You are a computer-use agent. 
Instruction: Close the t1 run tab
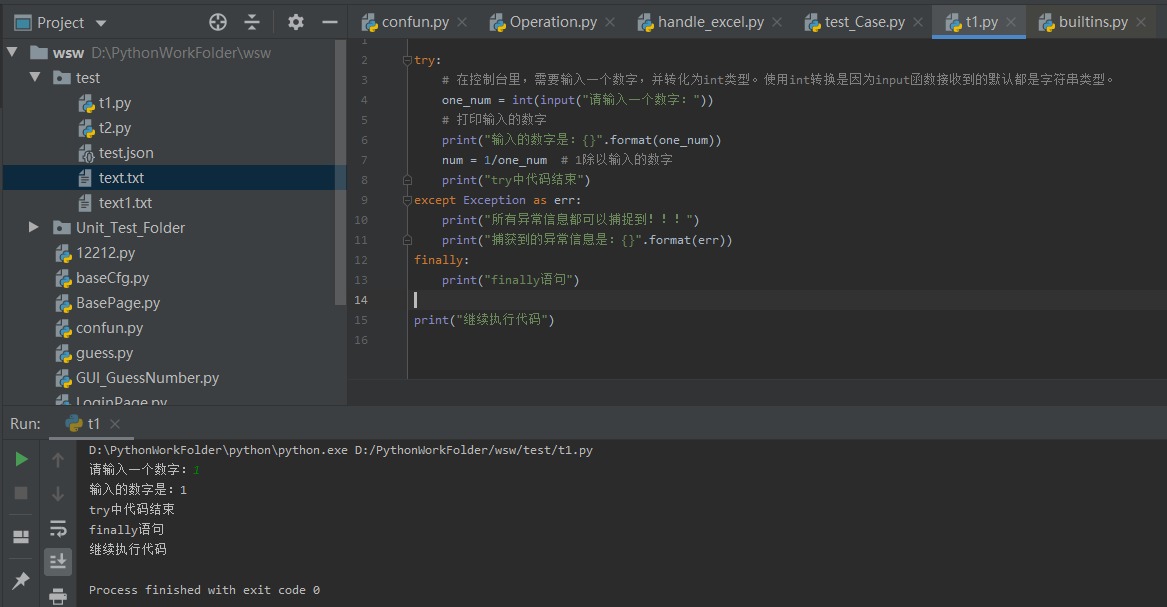click(115, 423)
